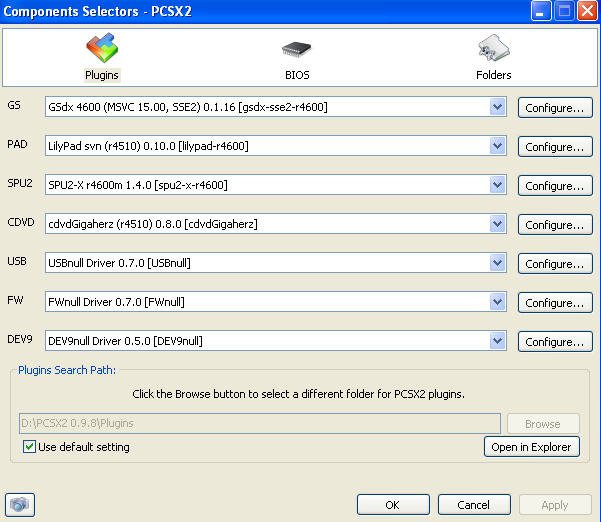The height and width of the screenshot is (522, 601).
Task: Click the camera screenshot icon button
Action: point(20,505)
